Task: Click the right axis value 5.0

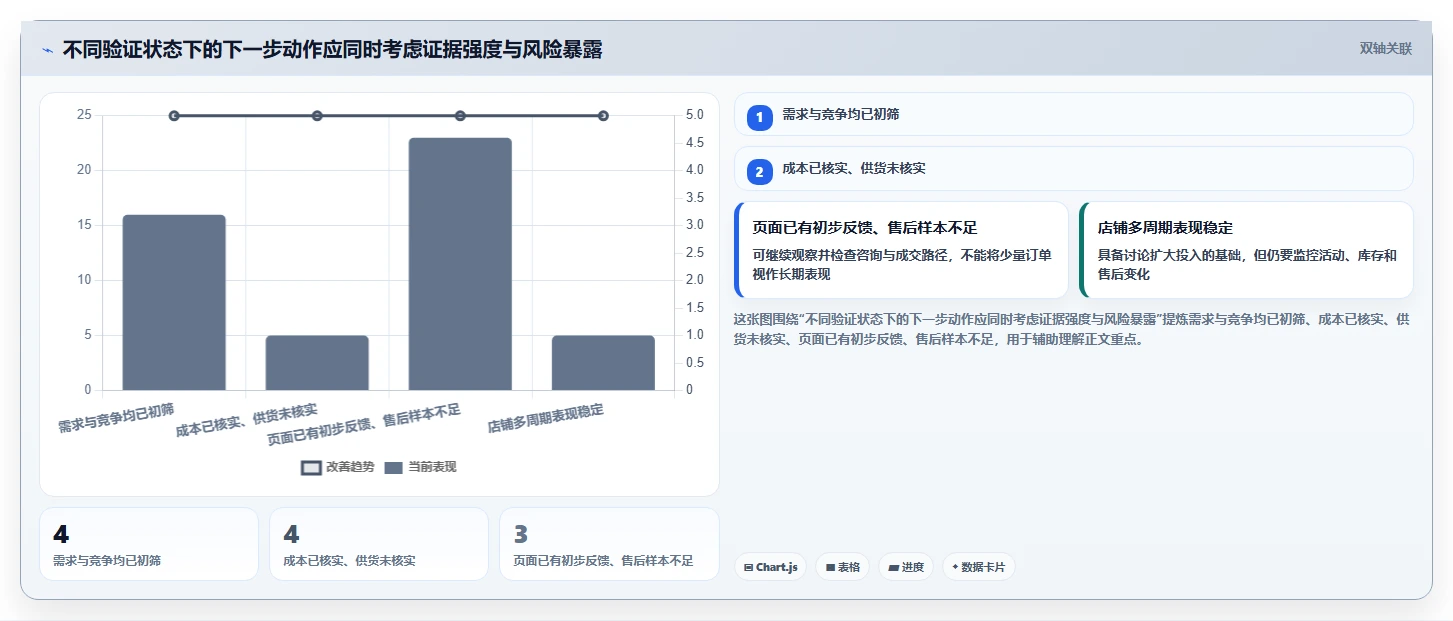Action: coord(693,115)
